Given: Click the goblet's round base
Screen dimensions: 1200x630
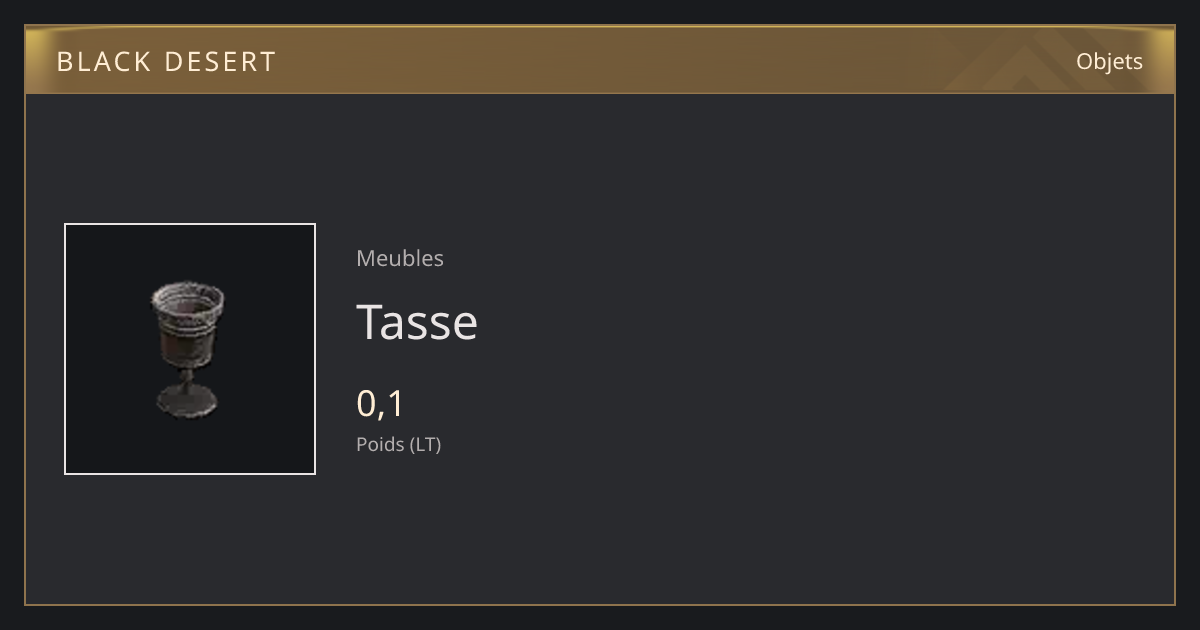Looking at the screenshot, I should (186, 405).
